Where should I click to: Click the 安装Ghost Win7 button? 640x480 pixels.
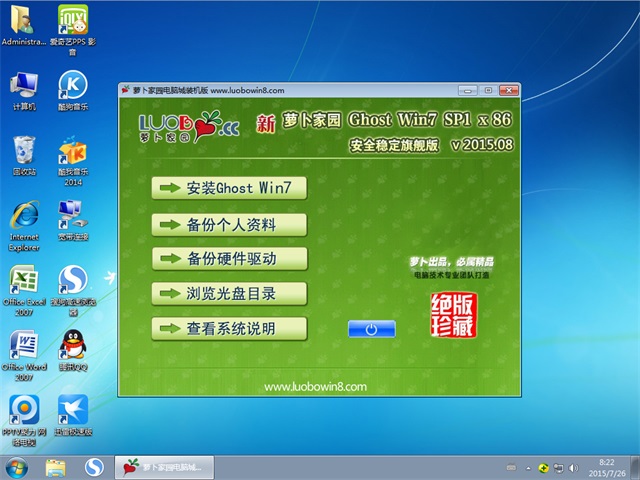(229, 188)
